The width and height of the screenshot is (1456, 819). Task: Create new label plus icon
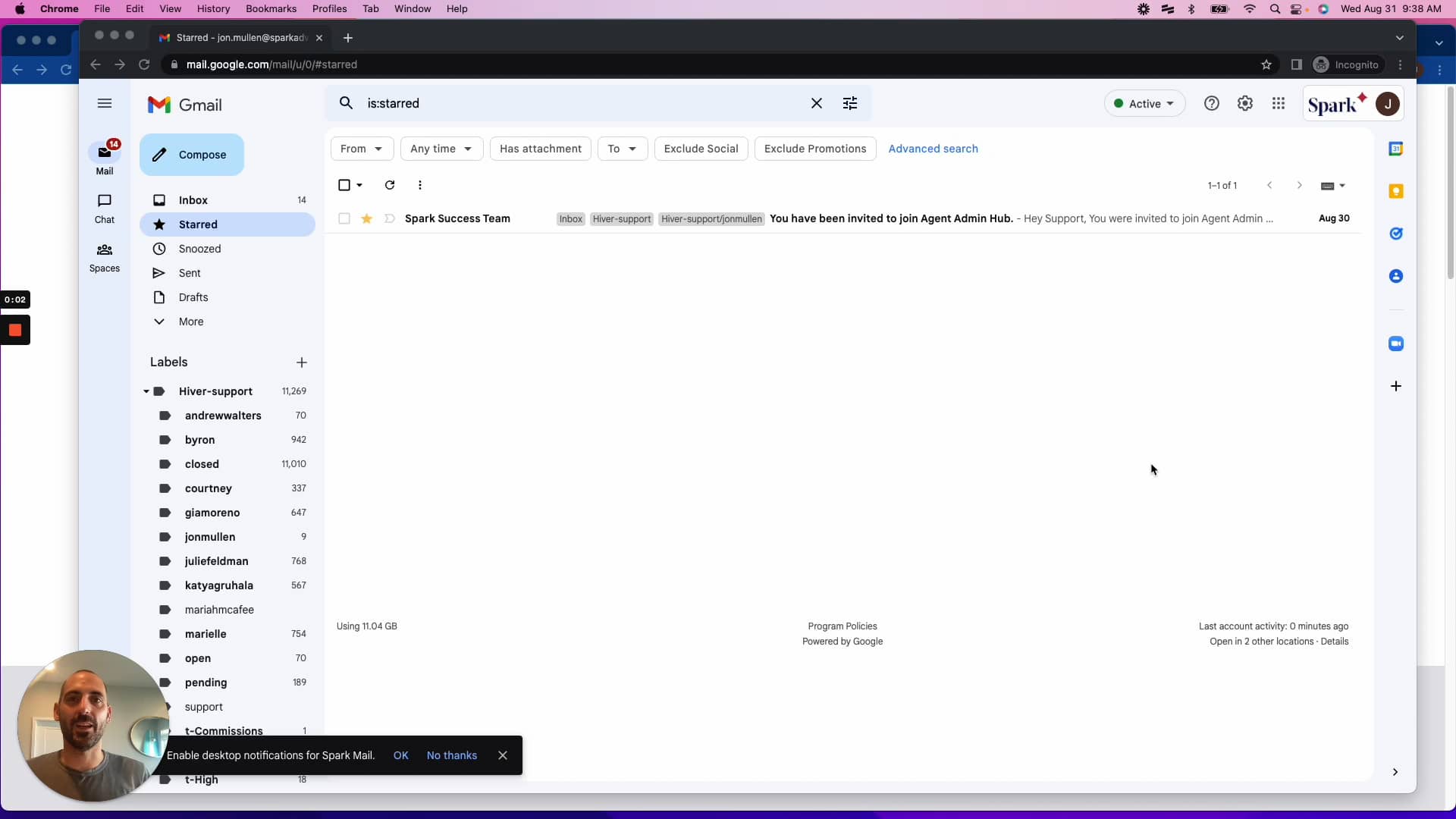pos(302,362)
